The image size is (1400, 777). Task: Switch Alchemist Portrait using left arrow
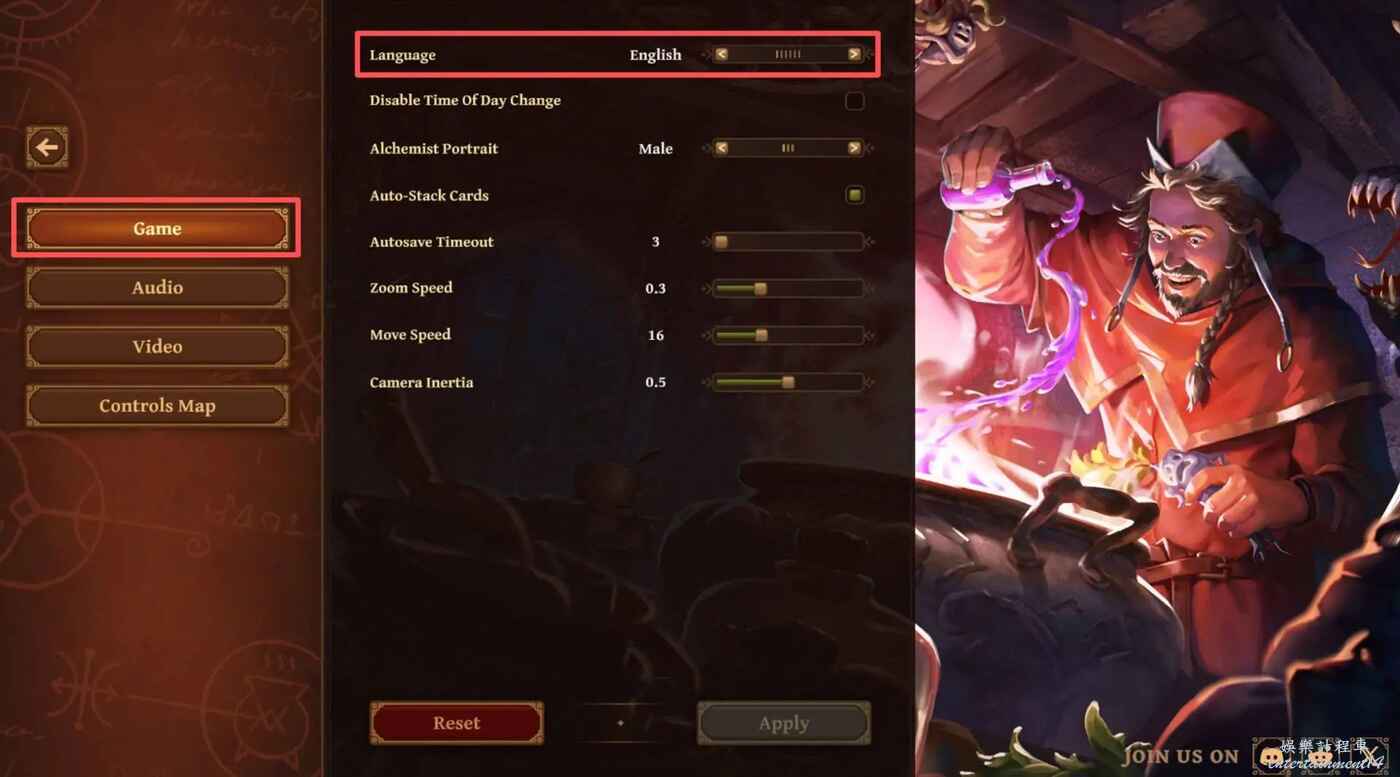pyautogui.click(x=721, y=148)
